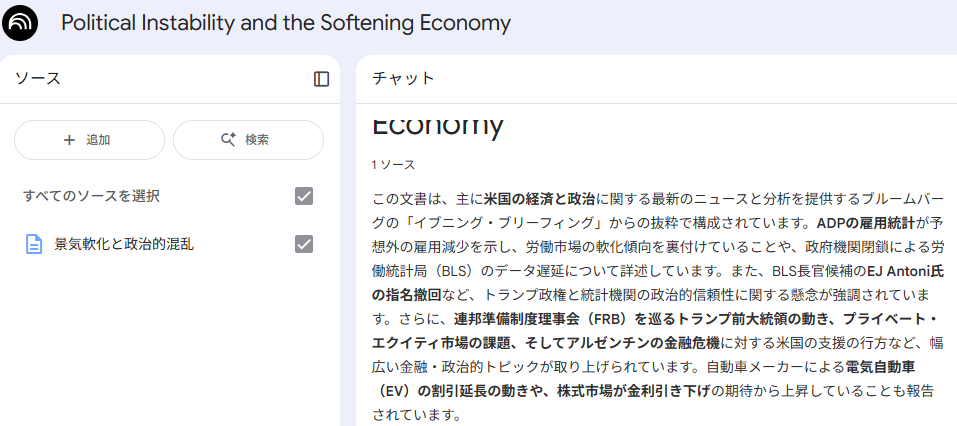The height and width of the screenshot is (426, 957).
Task: Click the ソース panel heading
Action: pyautogui.click(x=37, y=79)
